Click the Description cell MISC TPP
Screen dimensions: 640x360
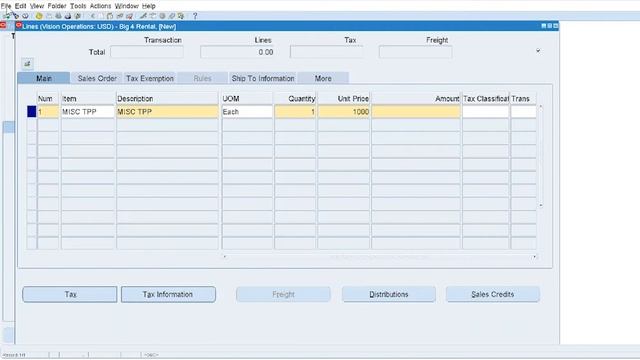[167, 112]
